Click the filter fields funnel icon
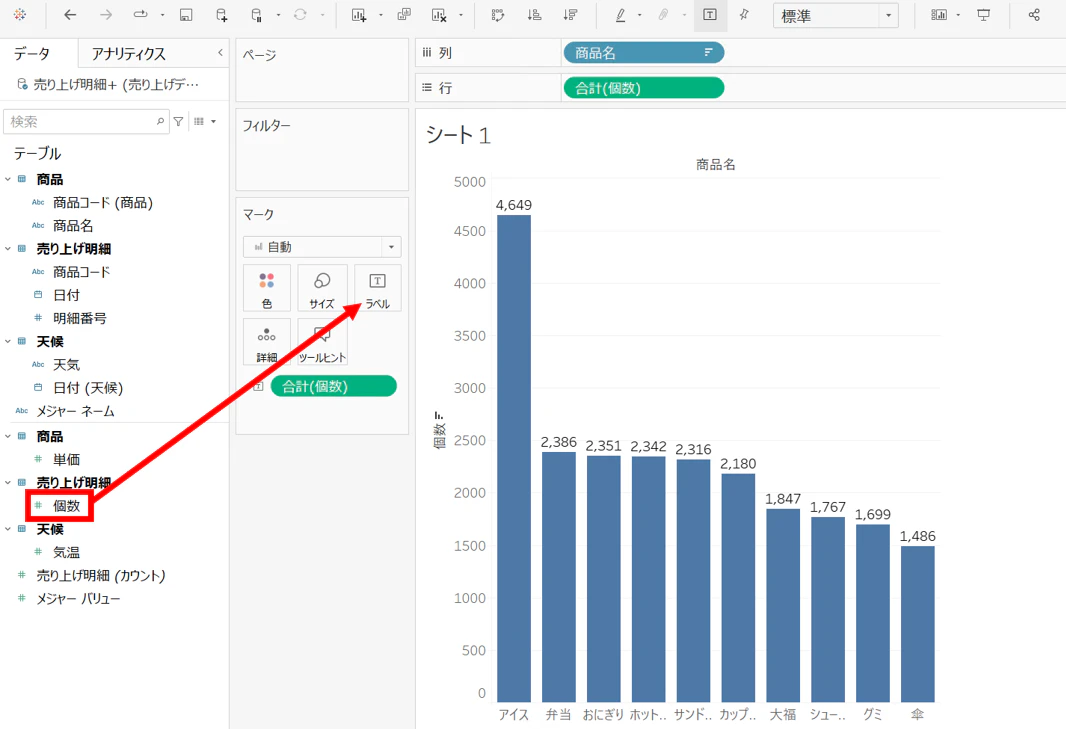 178,122
